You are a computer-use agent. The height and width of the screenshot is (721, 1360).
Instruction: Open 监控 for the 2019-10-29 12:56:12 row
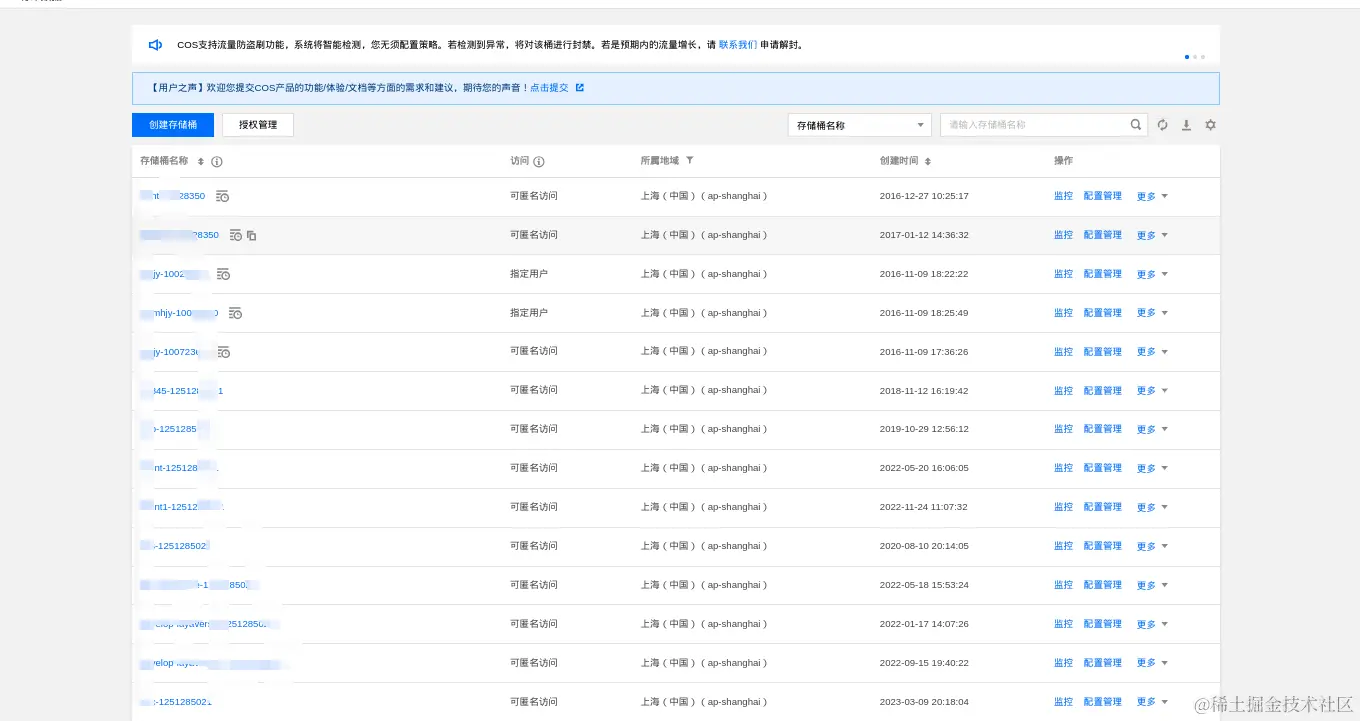tap(1063, 429)
